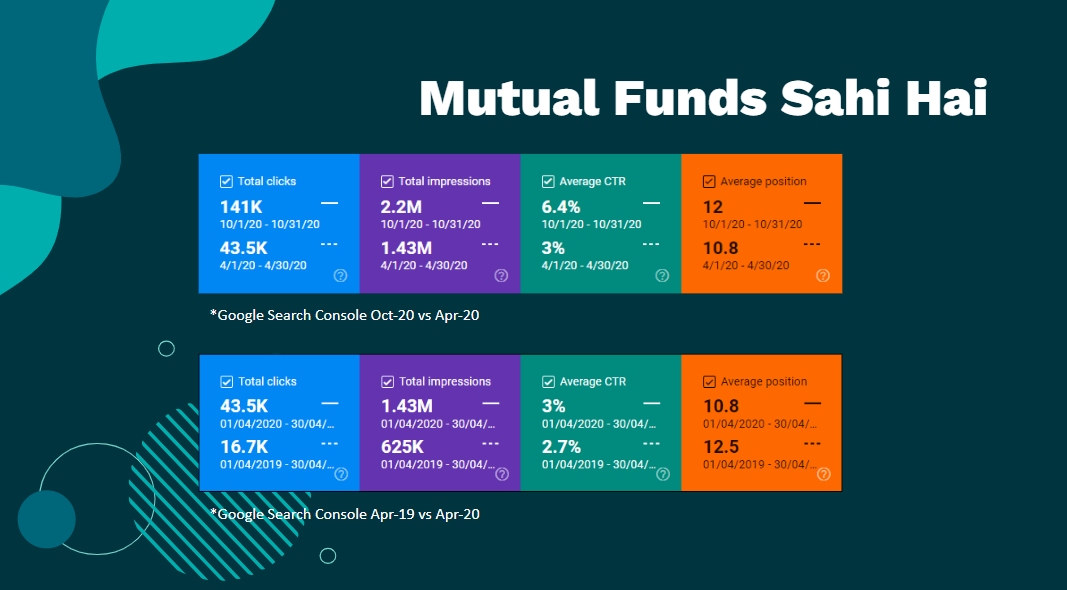The image size is (1067, 590).
Task: Click the question mark on top Average CTR card
Action: pos(662,275)
